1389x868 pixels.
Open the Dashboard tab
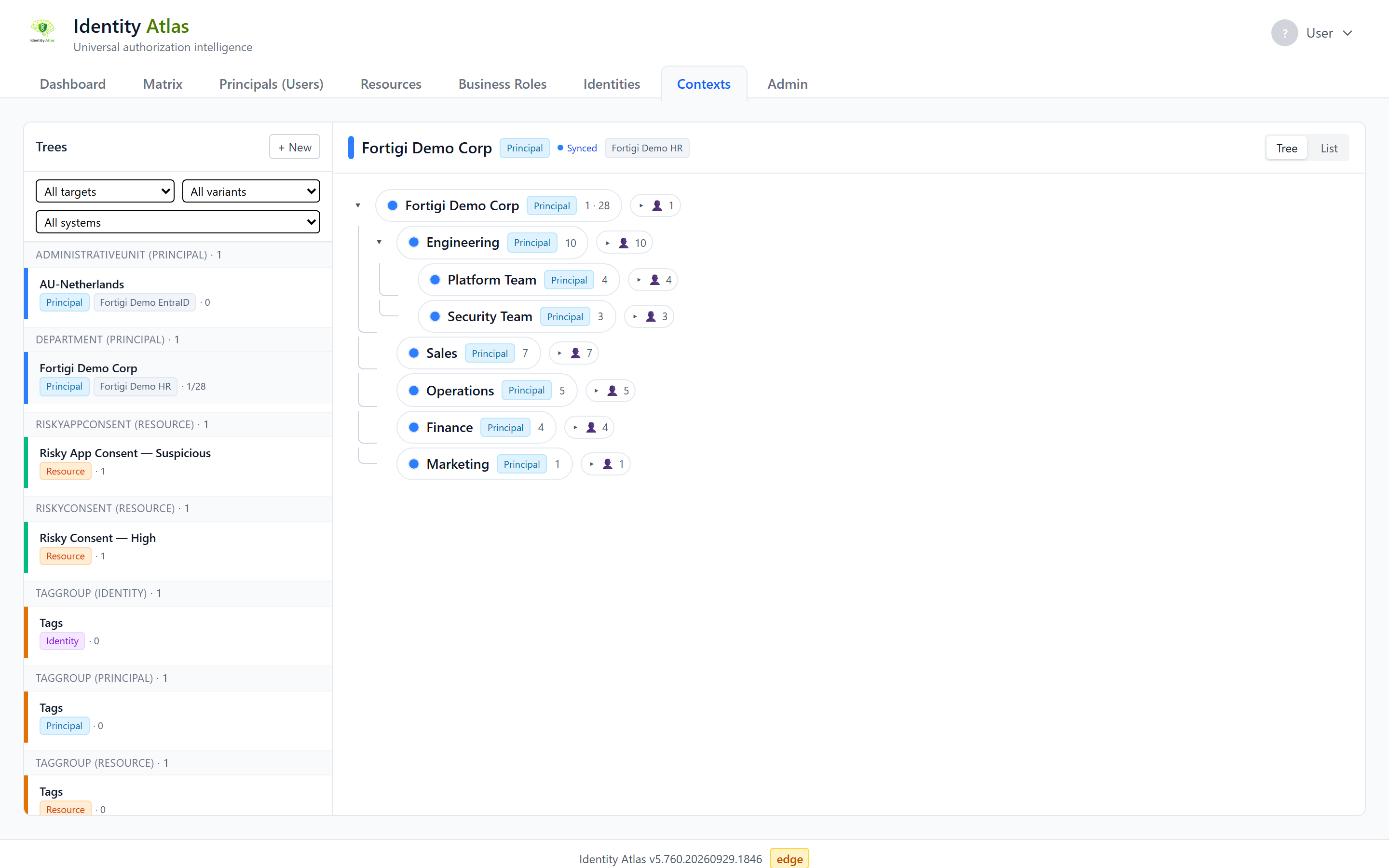[73, 84]
